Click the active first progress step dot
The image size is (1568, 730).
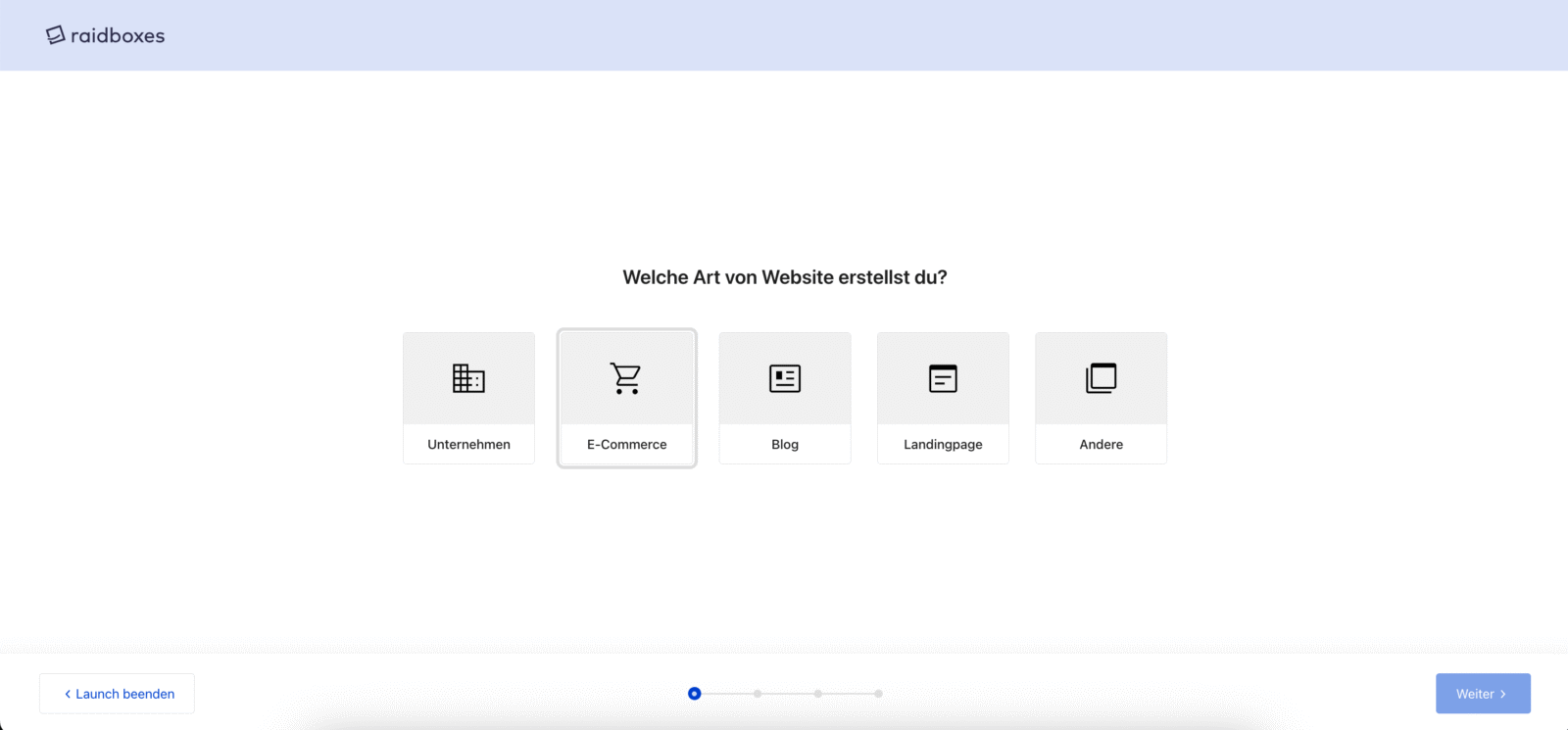point(694,694)
